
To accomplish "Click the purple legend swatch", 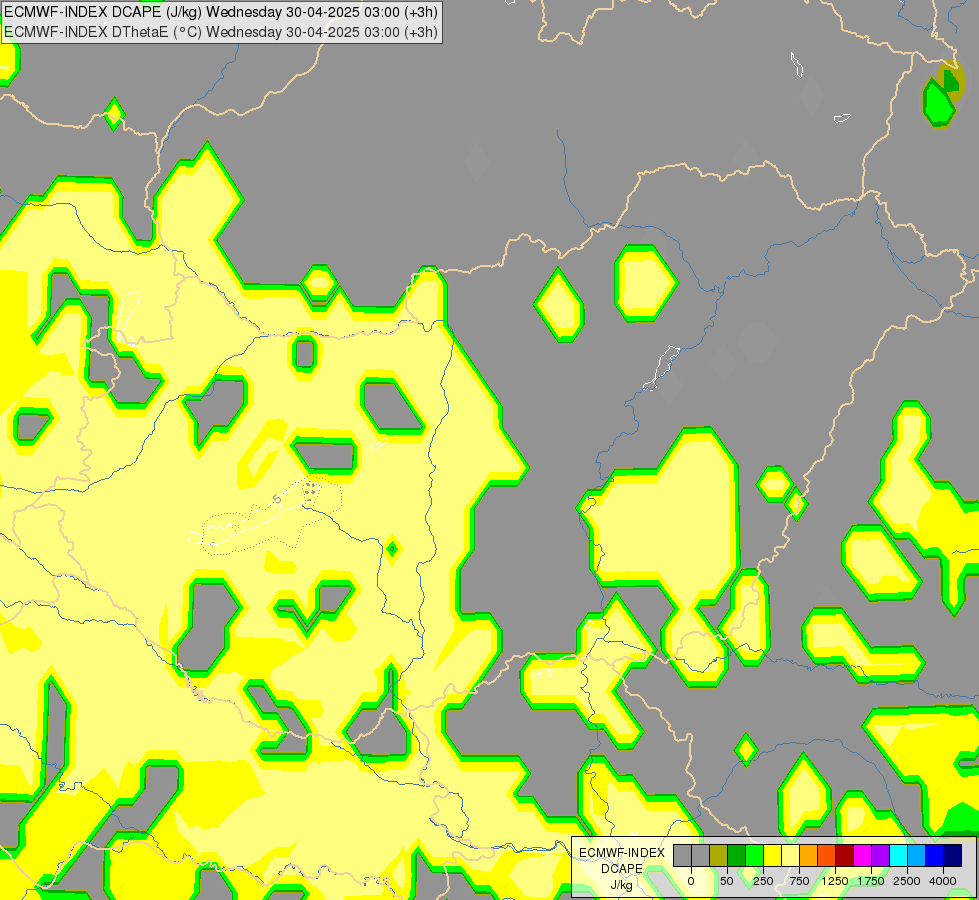I will pos(880,855).
